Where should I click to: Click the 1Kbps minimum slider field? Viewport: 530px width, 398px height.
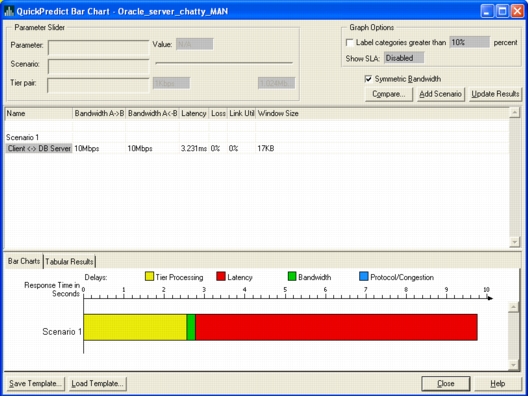171,83
